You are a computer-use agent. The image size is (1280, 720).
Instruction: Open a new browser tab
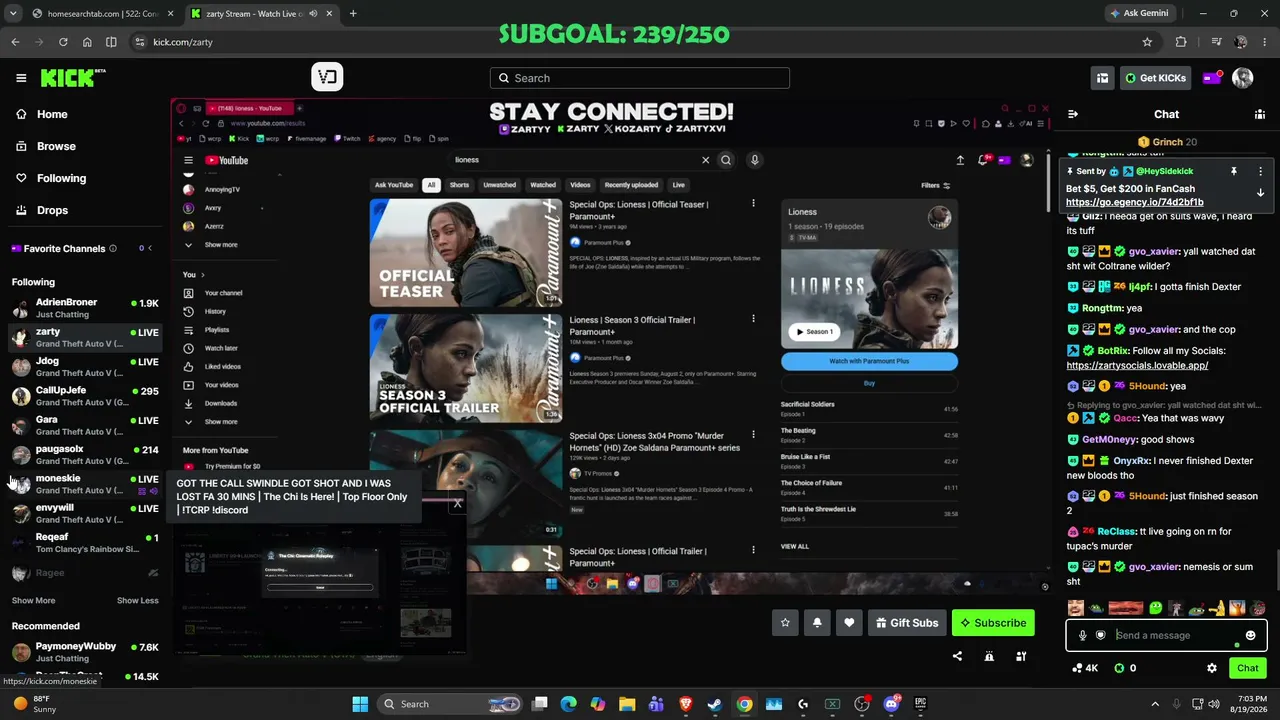coord(353,14)
